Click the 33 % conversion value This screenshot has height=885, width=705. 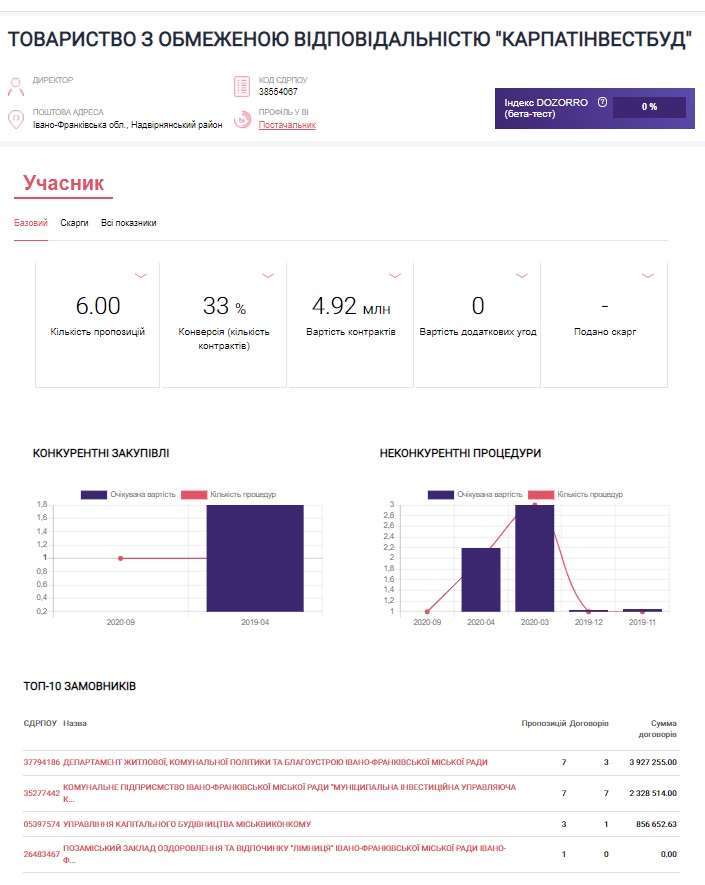[224, 306]
